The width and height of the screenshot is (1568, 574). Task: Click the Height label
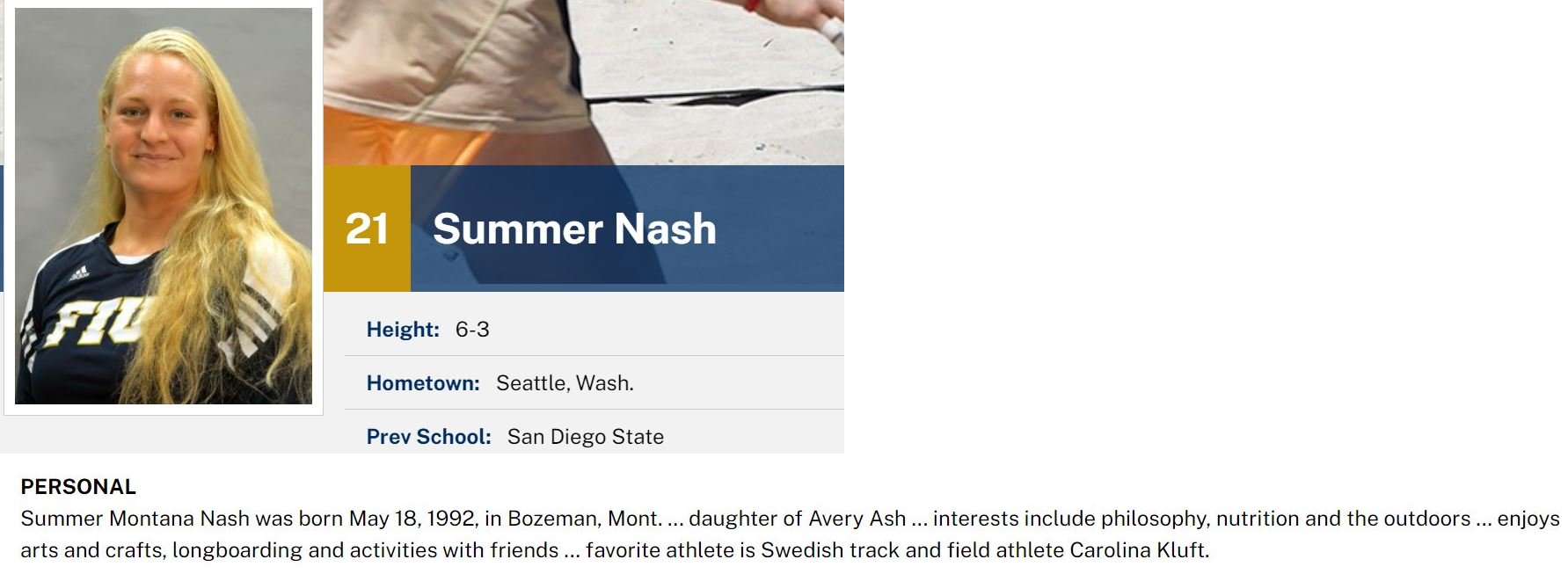click(403, 330)
